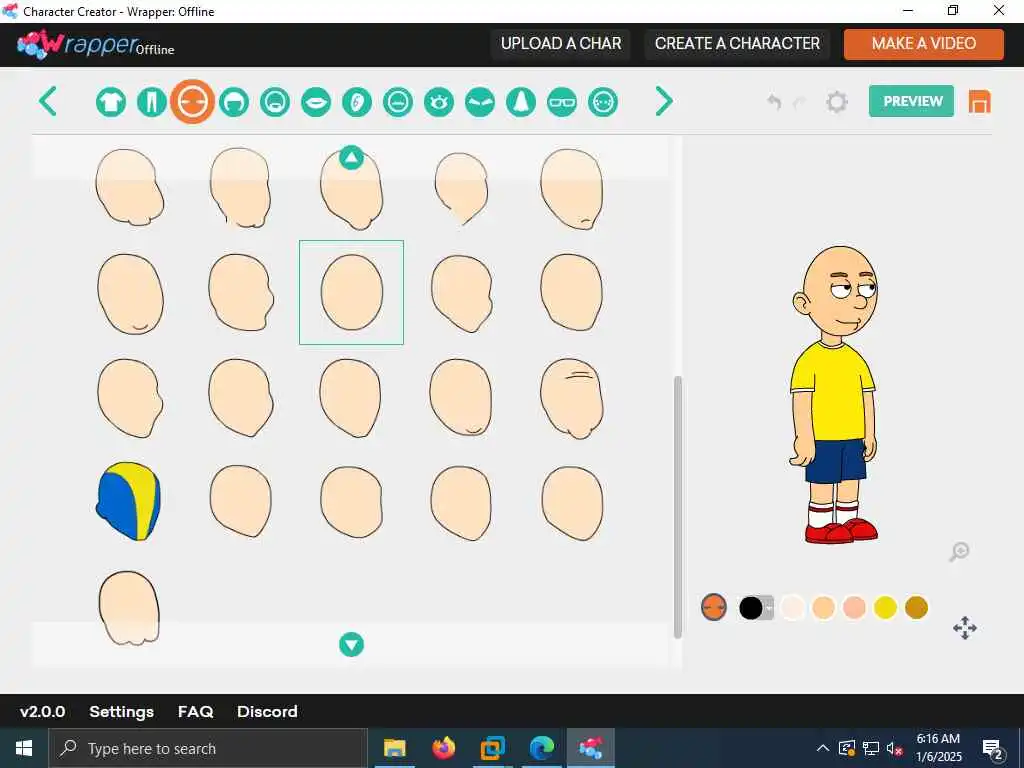Open the mustache face category icon

coord(398,102)
